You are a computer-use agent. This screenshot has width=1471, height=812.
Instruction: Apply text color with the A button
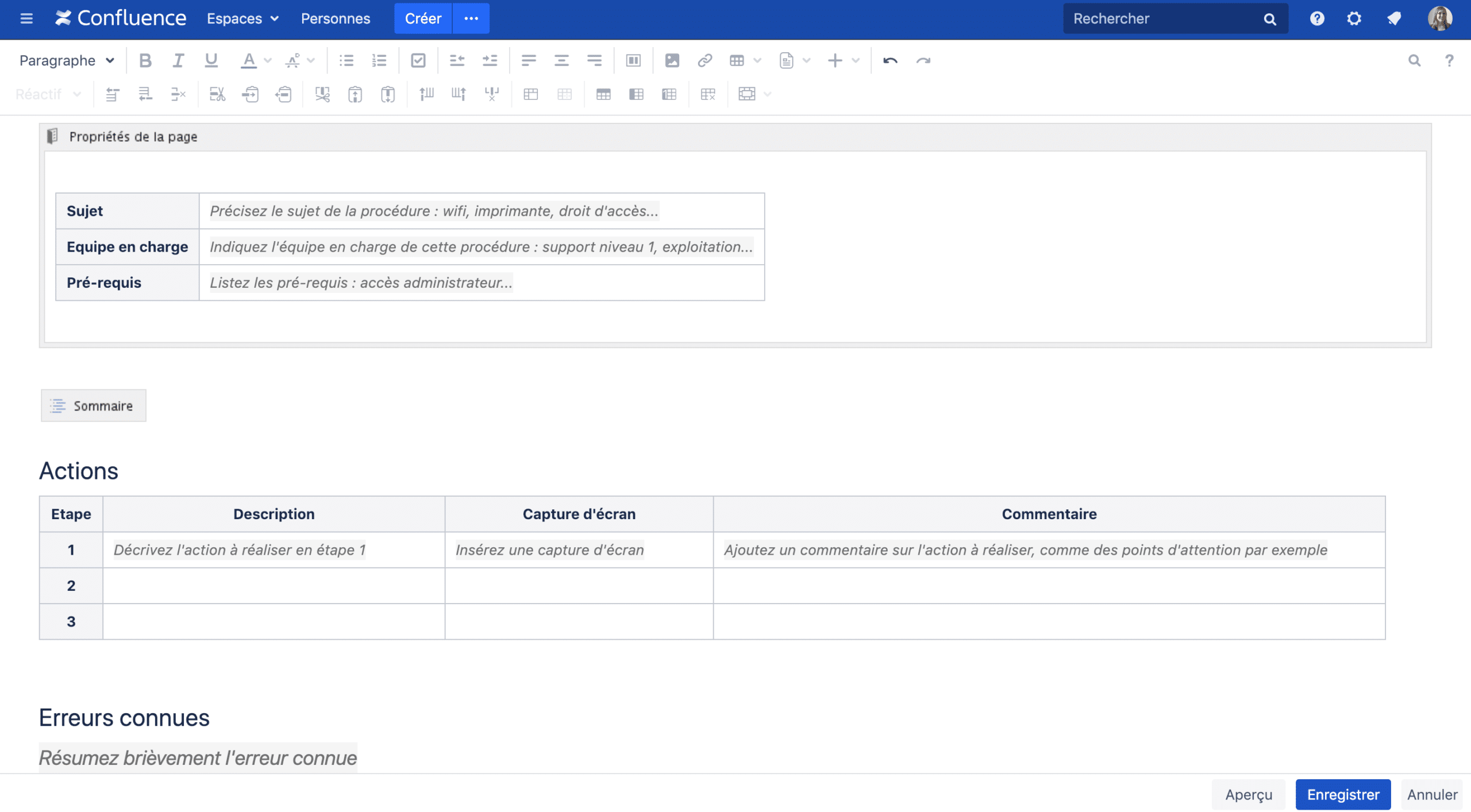pos(248,60)
